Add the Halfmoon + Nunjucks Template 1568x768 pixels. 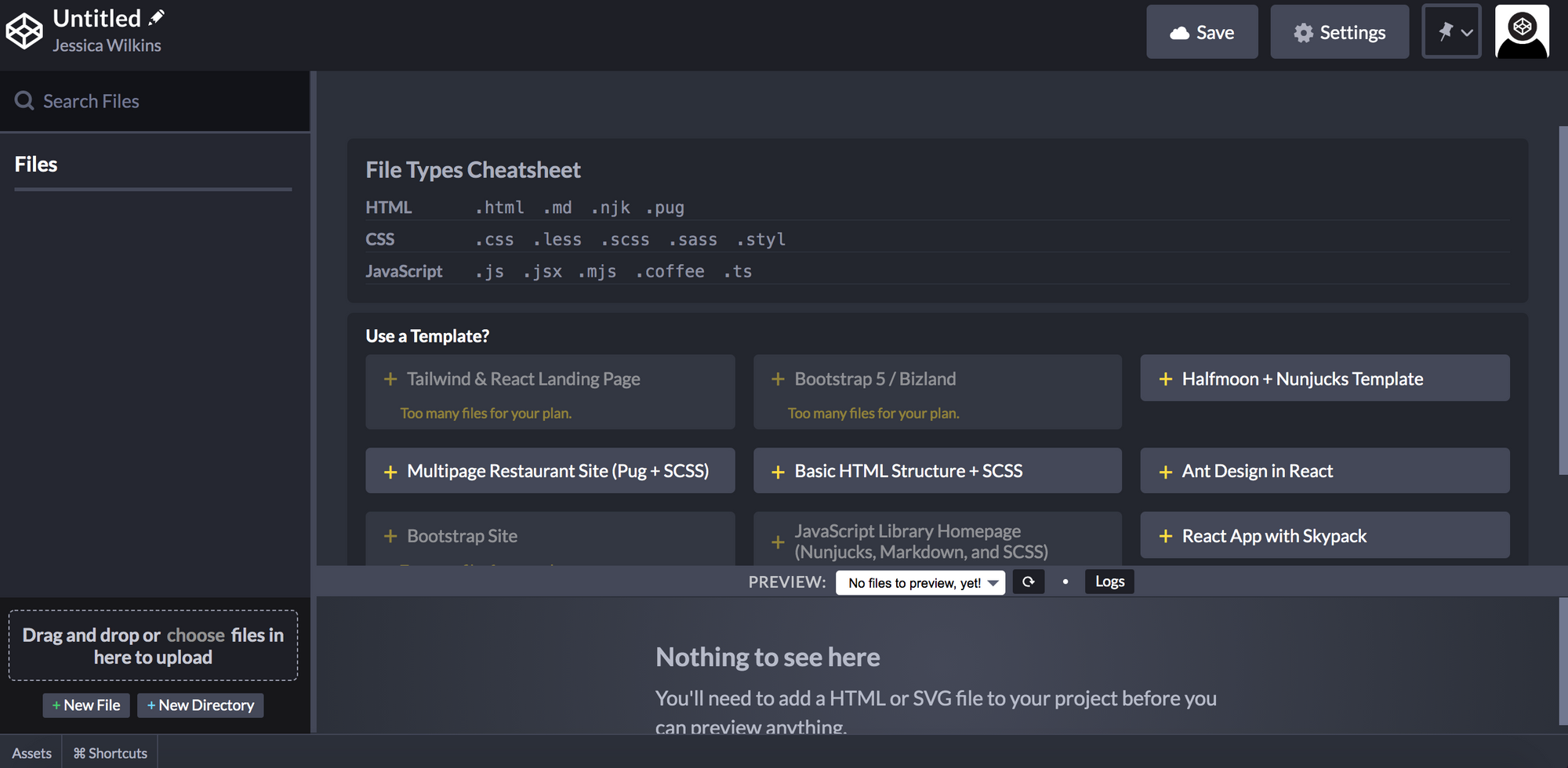coord(1324,379)
